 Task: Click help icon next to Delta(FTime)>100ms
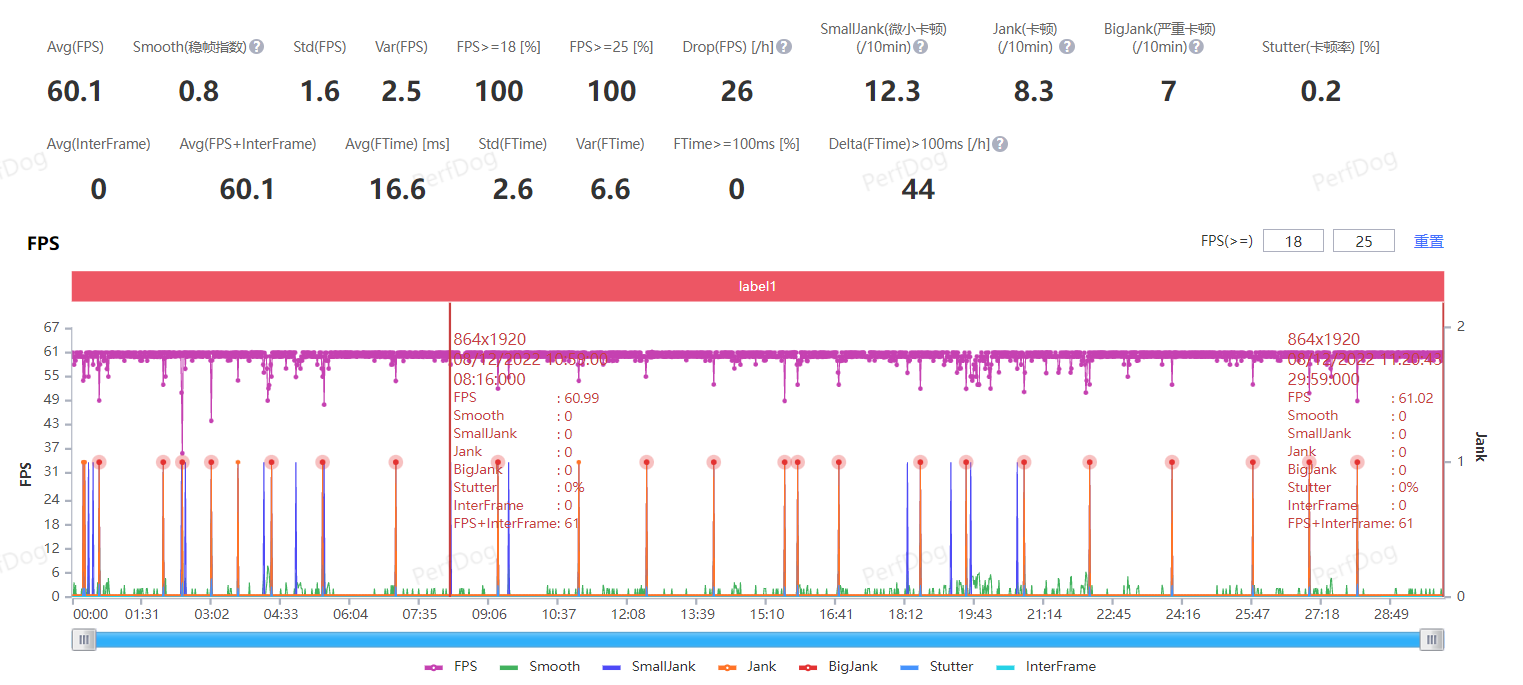[x=1000, y=144]
